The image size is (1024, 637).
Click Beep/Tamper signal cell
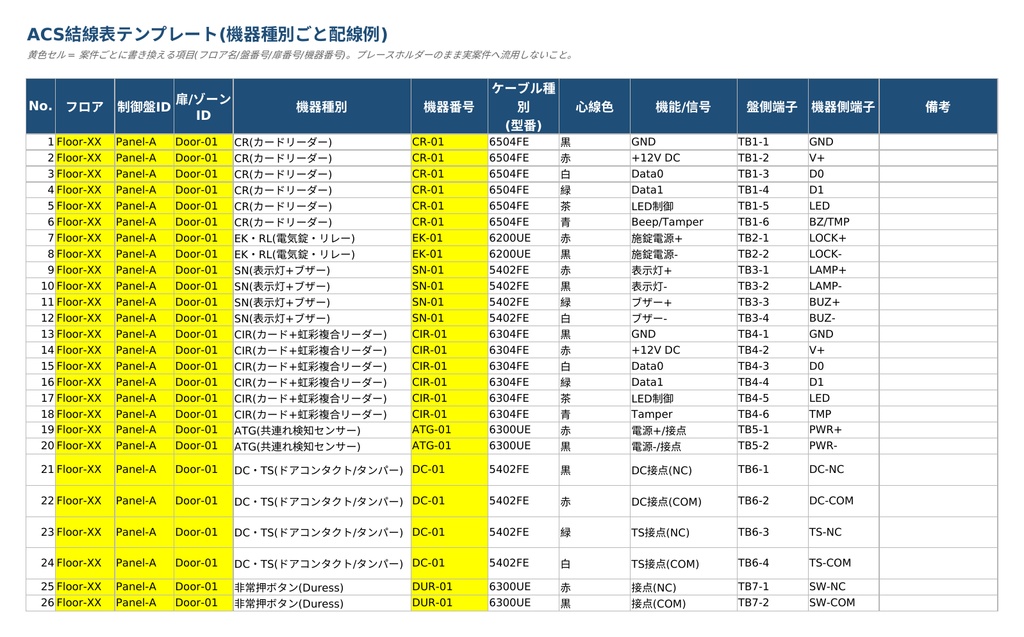(x=683, y=222)
